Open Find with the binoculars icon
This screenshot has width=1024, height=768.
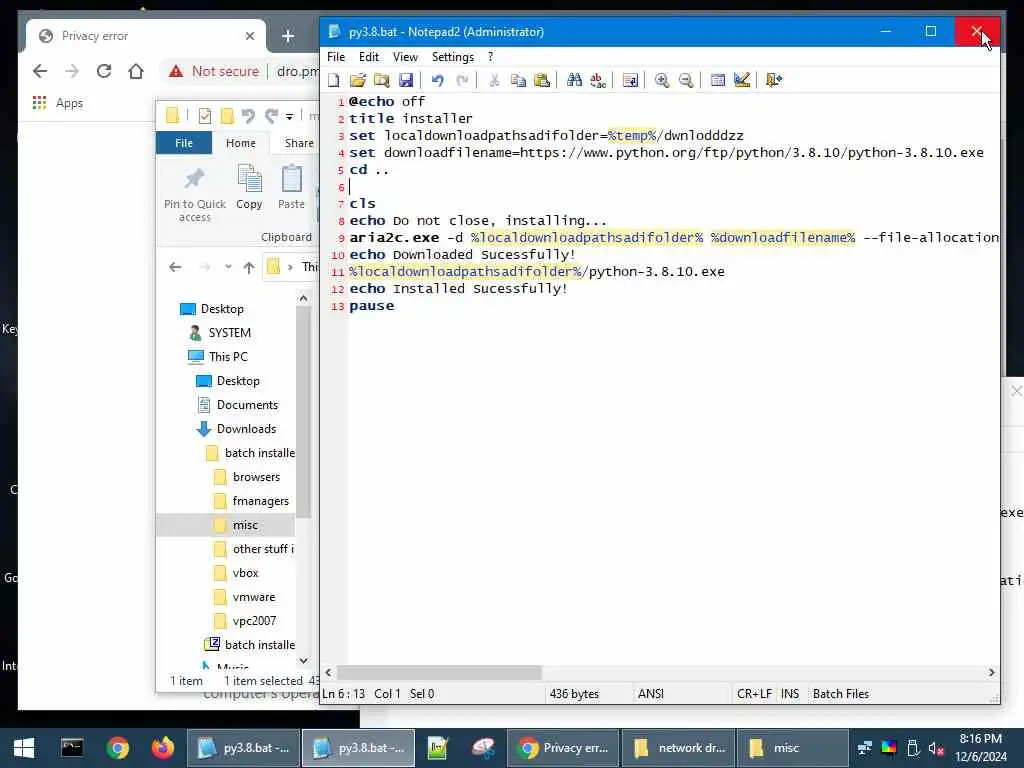(x=574, y=80)
